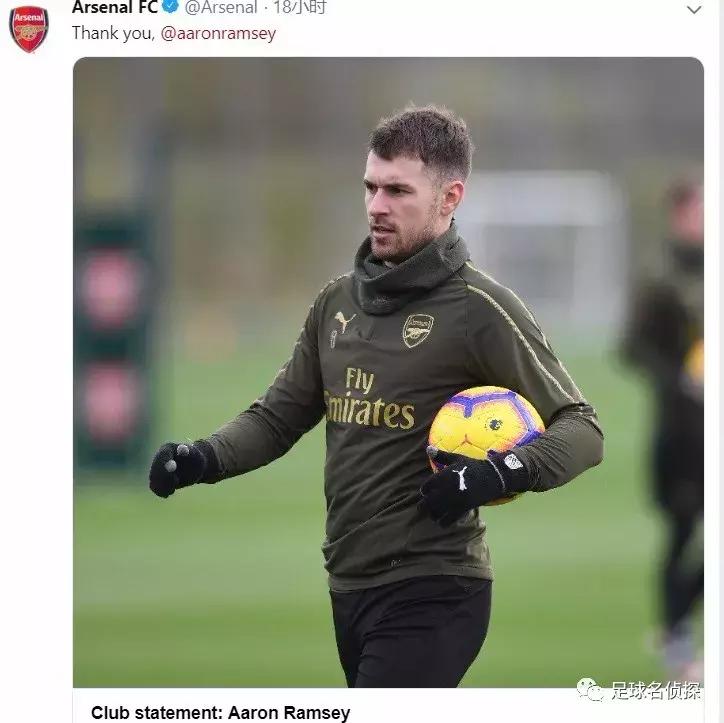Click the white Puma logo on the glove
Viewport: 724px width, 723px height.
coord(459,478)
